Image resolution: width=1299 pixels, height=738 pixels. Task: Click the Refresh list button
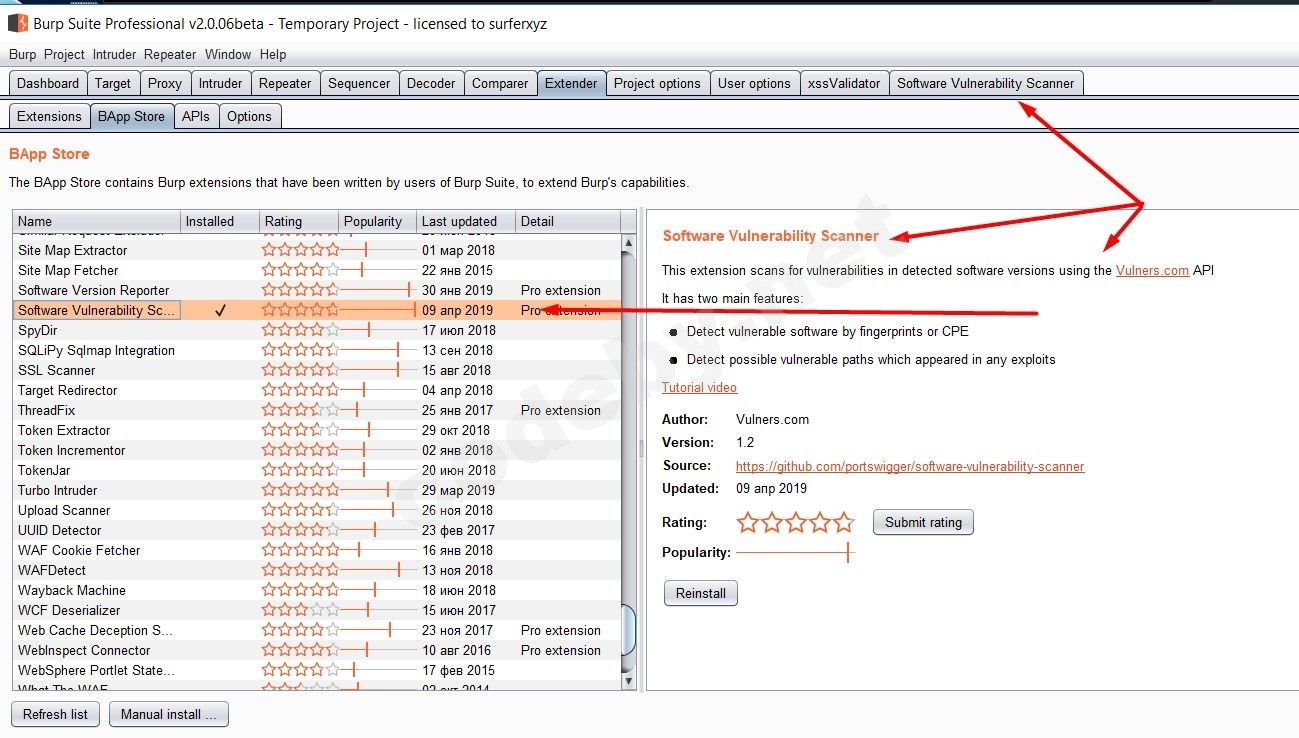pos(55,714)
